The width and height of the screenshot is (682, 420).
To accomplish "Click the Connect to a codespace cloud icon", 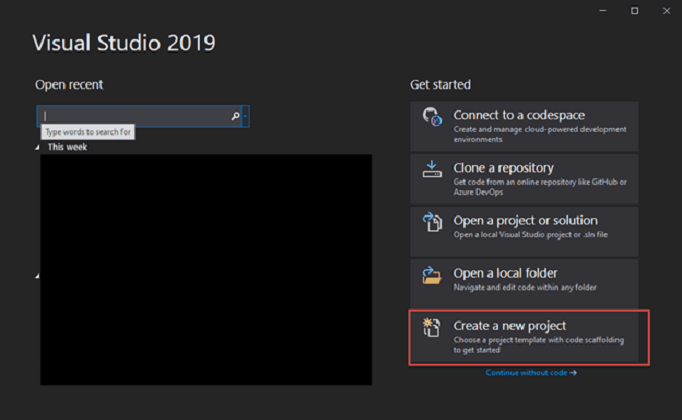I will 432,119.
